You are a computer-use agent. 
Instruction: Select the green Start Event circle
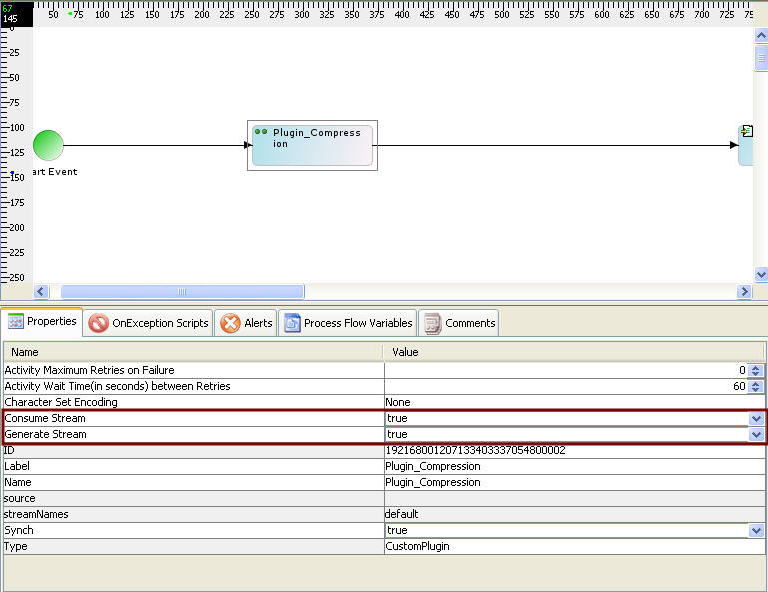pyautogui.click(x=48, y=145)
